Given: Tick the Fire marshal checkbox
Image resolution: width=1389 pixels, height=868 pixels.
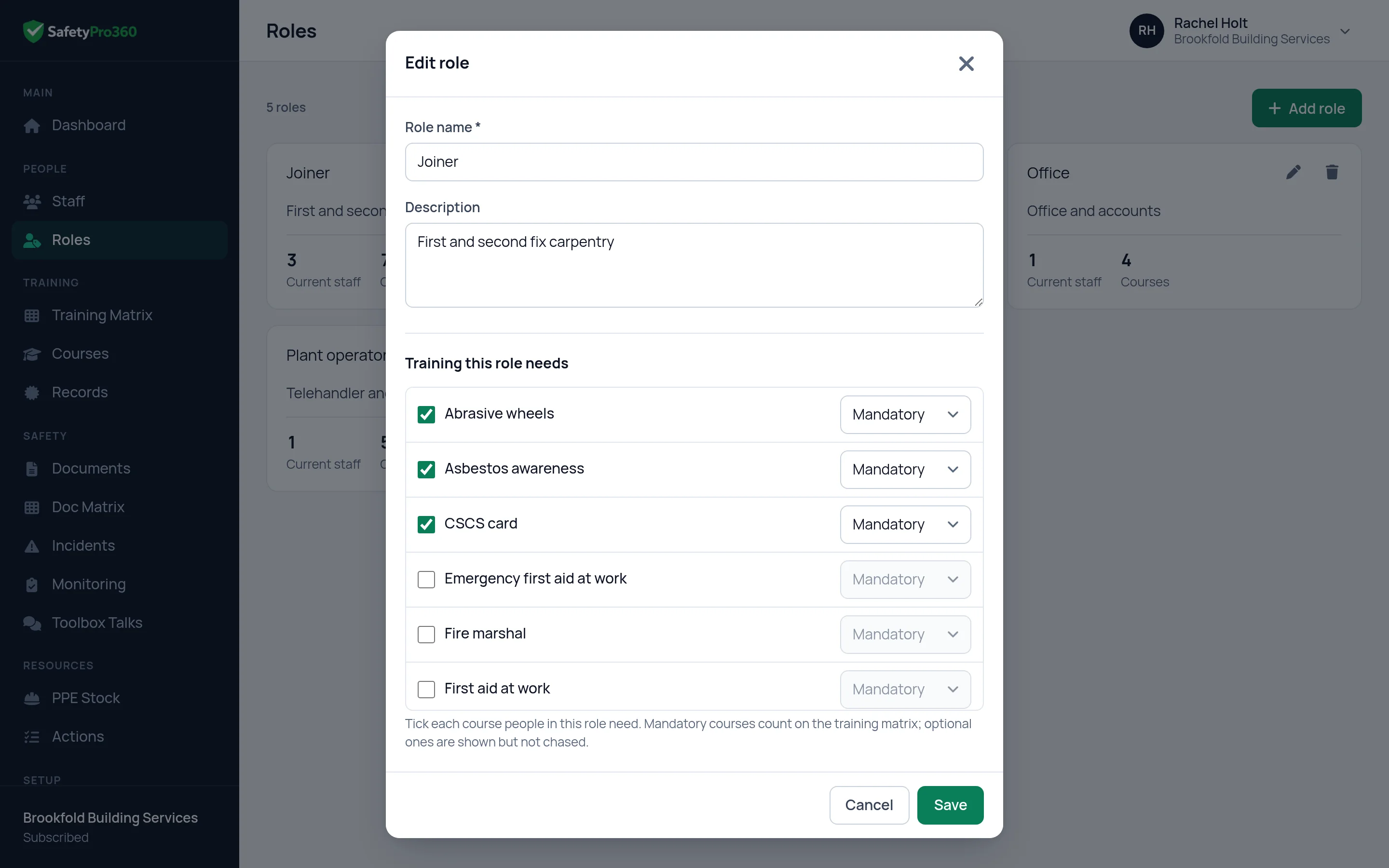Looking at the screenshot, I should pyautogui.click(x=426, y=634).
